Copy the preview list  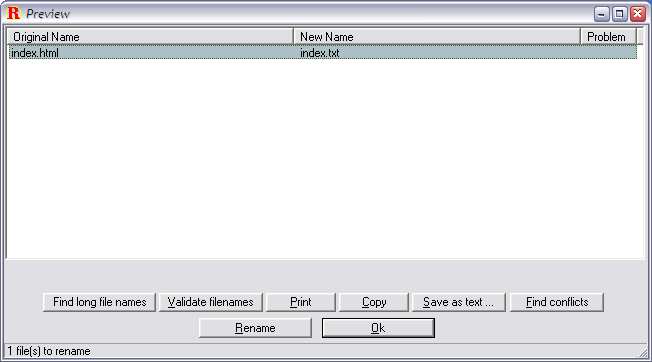(374, 302)
